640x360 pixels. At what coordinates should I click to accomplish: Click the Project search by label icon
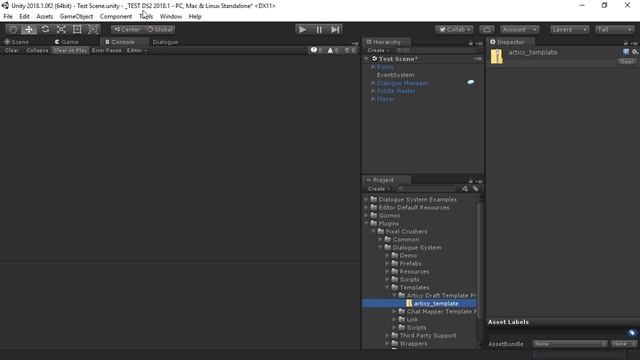[x=476, y=189]
